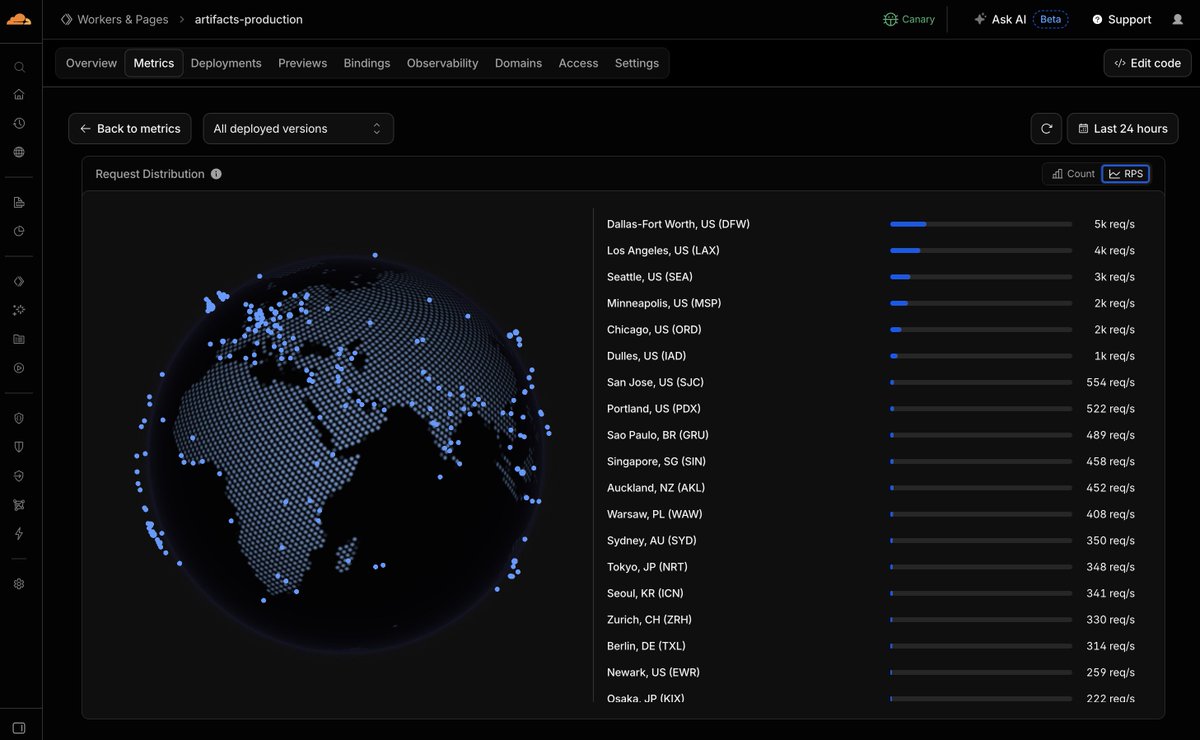
Task: Toggle the sidebar collapse icon at bottom
Action: click(19, 728)
